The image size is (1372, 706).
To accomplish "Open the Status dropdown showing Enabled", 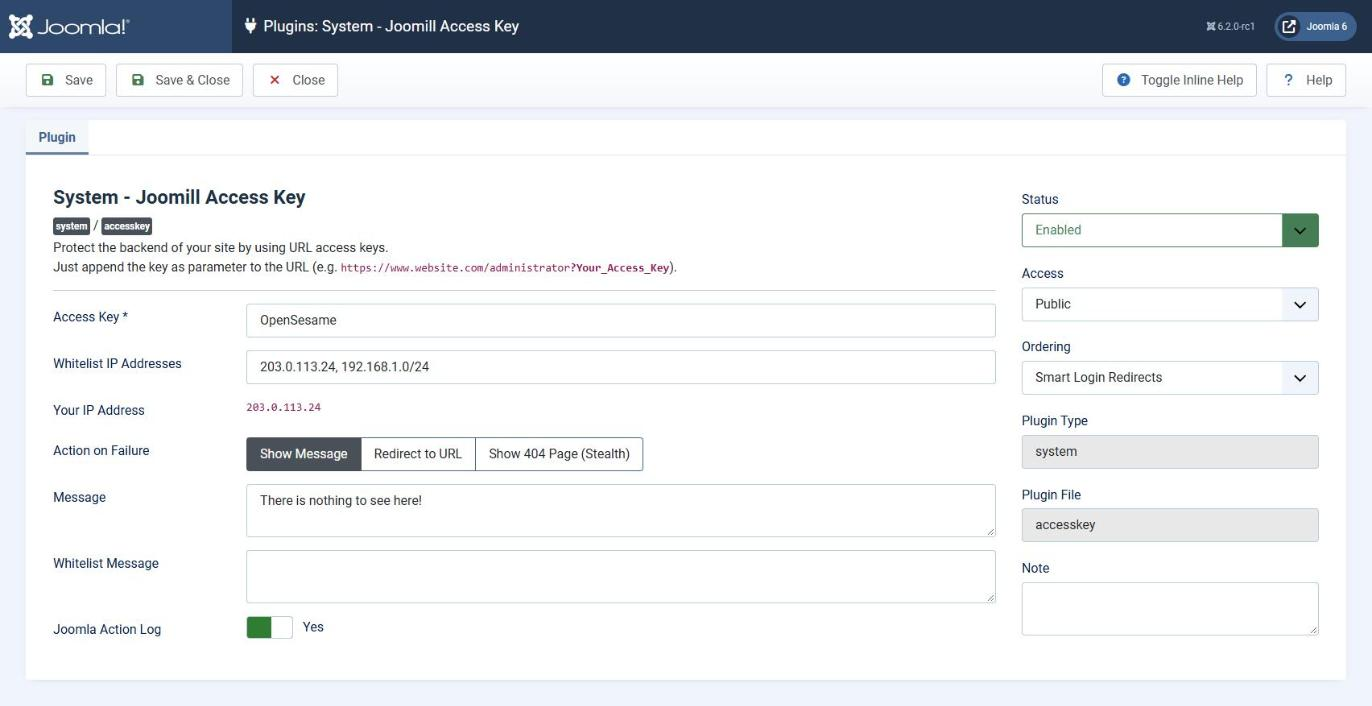I will (1170, 230).
